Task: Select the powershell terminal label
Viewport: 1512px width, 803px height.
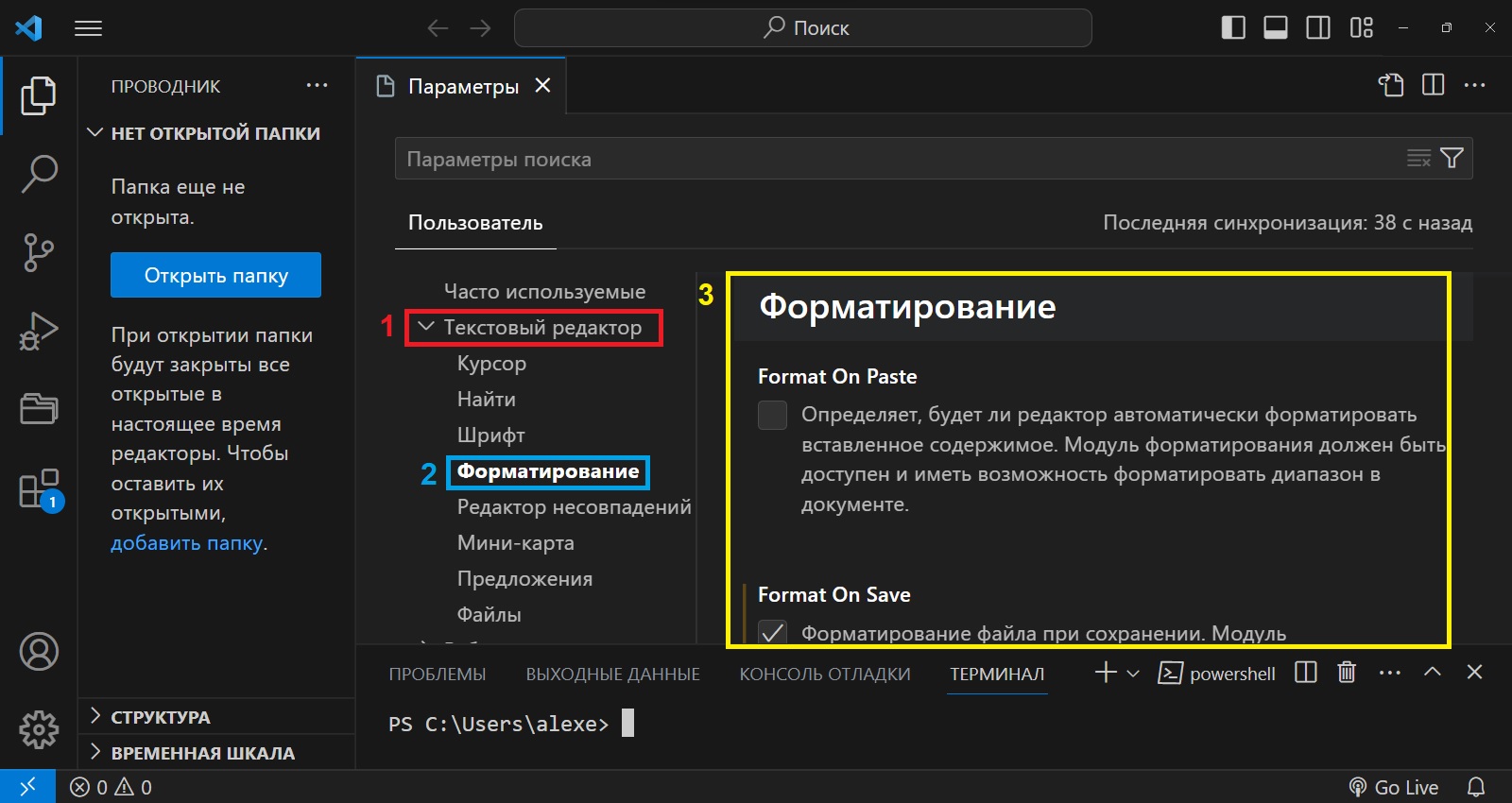Action: click(1217, 674)
